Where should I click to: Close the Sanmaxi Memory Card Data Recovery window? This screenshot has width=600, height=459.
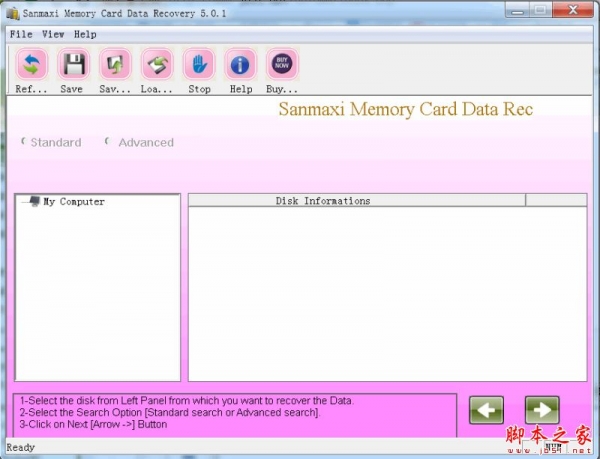573,11
